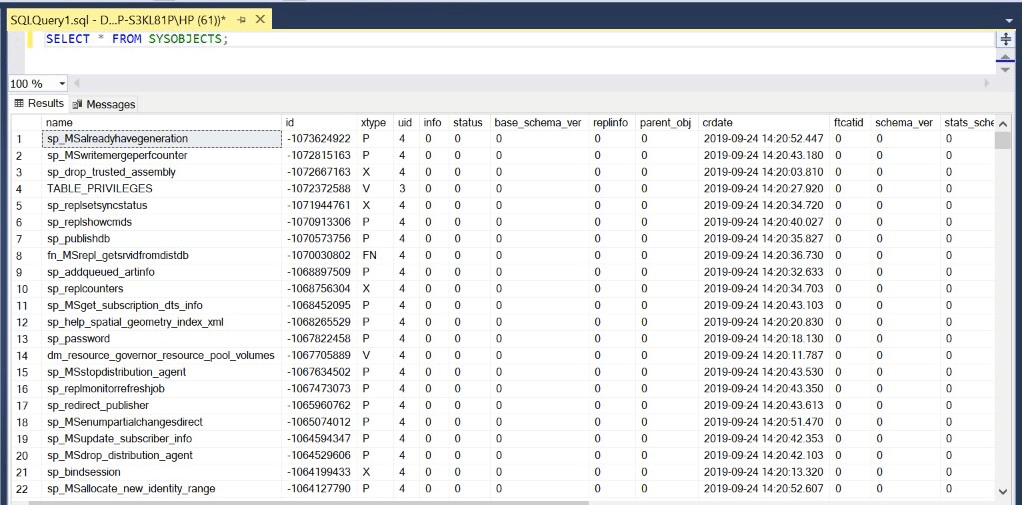Select row header number 12
1022x505 pixels.
pos(26,322)
